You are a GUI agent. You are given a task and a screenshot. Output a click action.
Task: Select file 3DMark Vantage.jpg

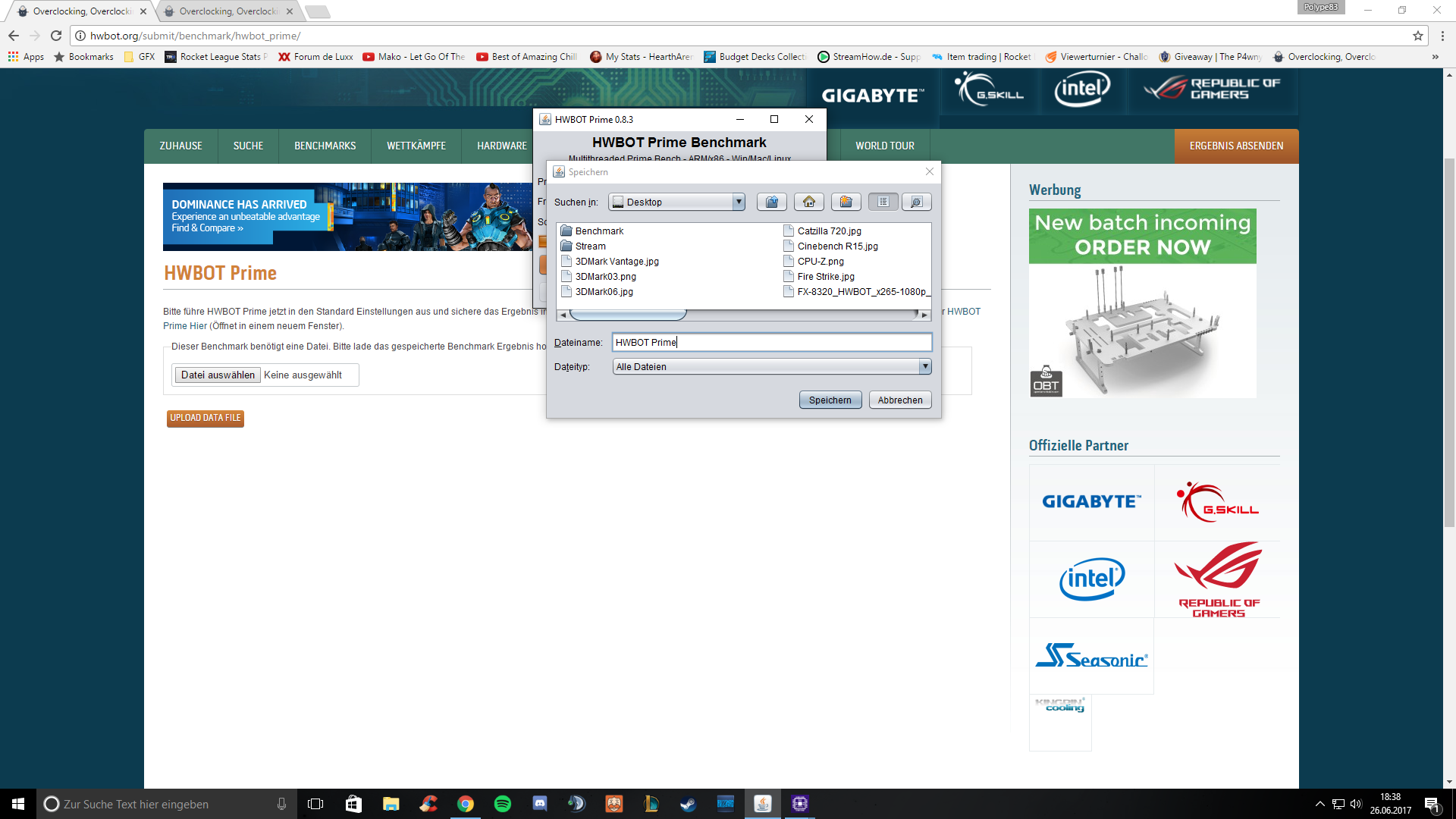(x=610, y=261)
